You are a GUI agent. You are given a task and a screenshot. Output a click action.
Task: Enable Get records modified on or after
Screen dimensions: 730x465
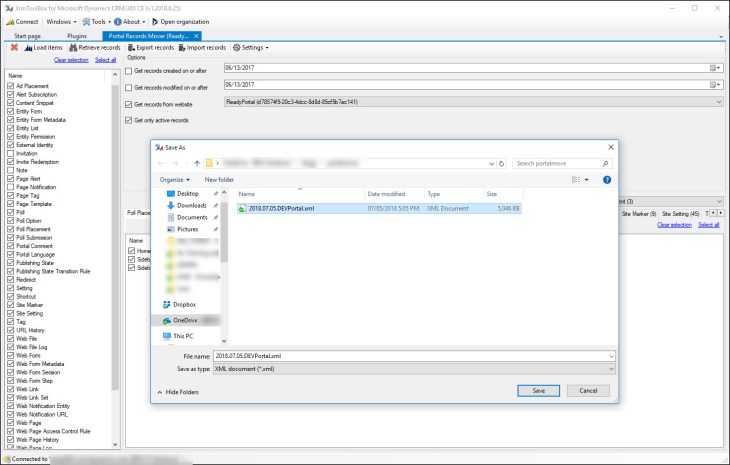coord(129,88)
